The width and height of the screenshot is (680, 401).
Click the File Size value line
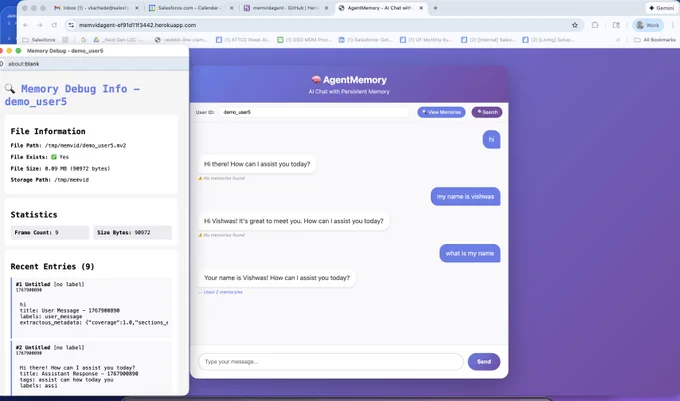coord(60,168)
